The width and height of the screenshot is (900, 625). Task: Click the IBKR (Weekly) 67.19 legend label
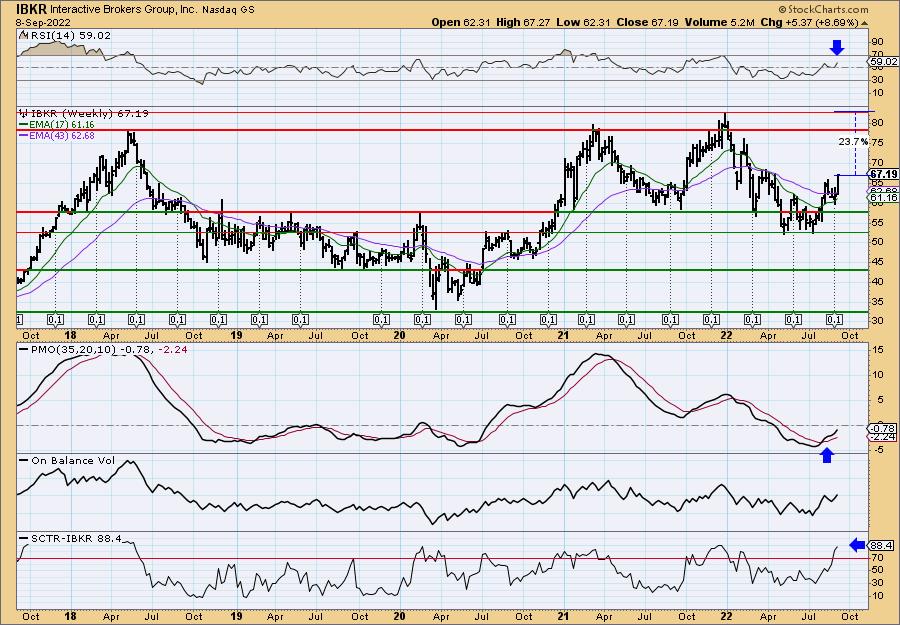click(88, 114)
